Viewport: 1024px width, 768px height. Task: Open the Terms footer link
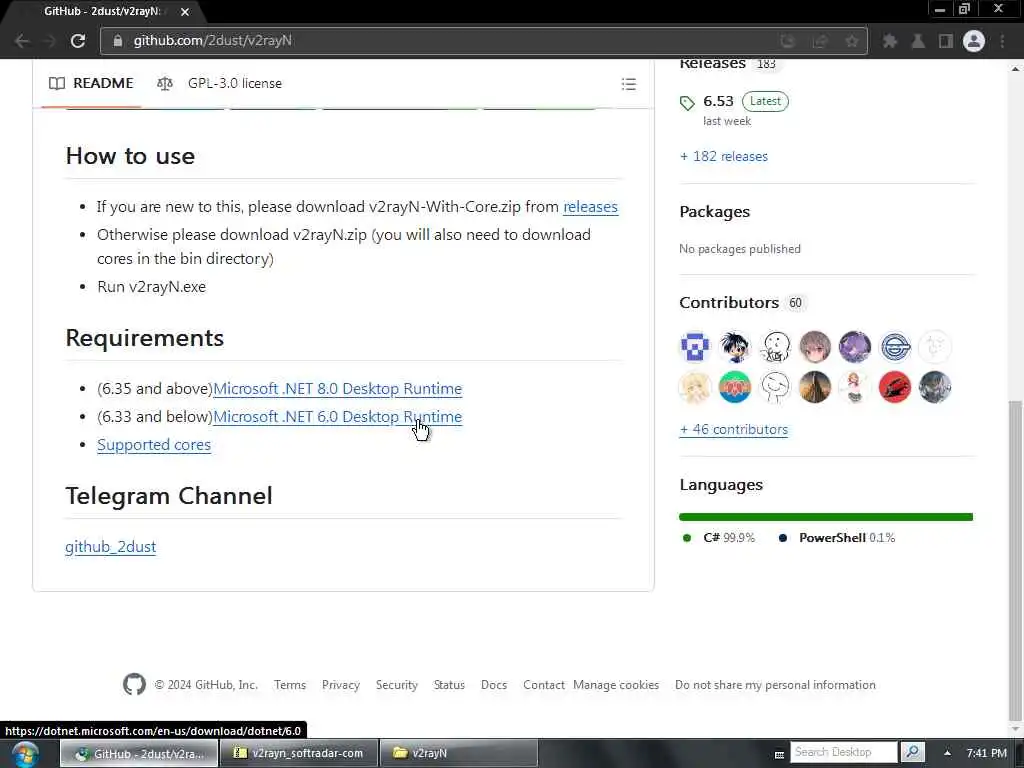click(x=290, y=684)
